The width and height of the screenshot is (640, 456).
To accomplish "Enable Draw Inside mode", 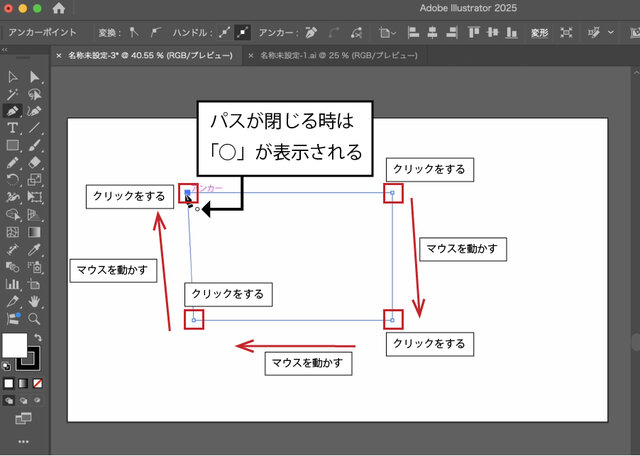I will coord(38,400).
